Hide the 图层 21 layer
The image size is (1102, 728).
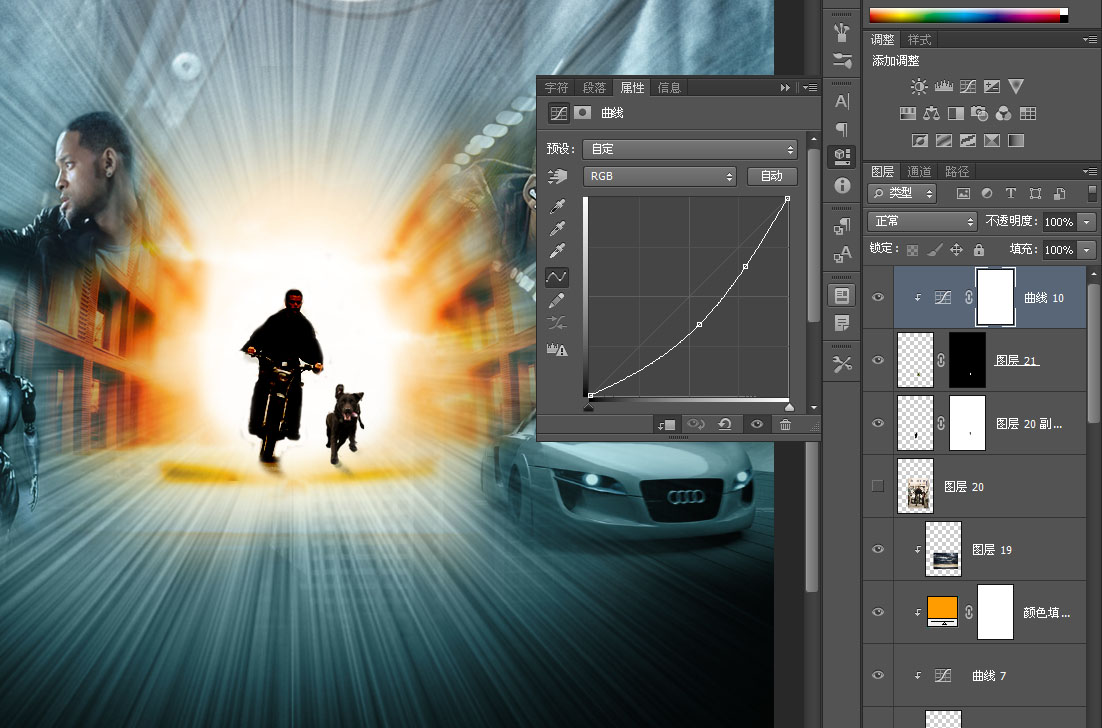coord(878,360)
